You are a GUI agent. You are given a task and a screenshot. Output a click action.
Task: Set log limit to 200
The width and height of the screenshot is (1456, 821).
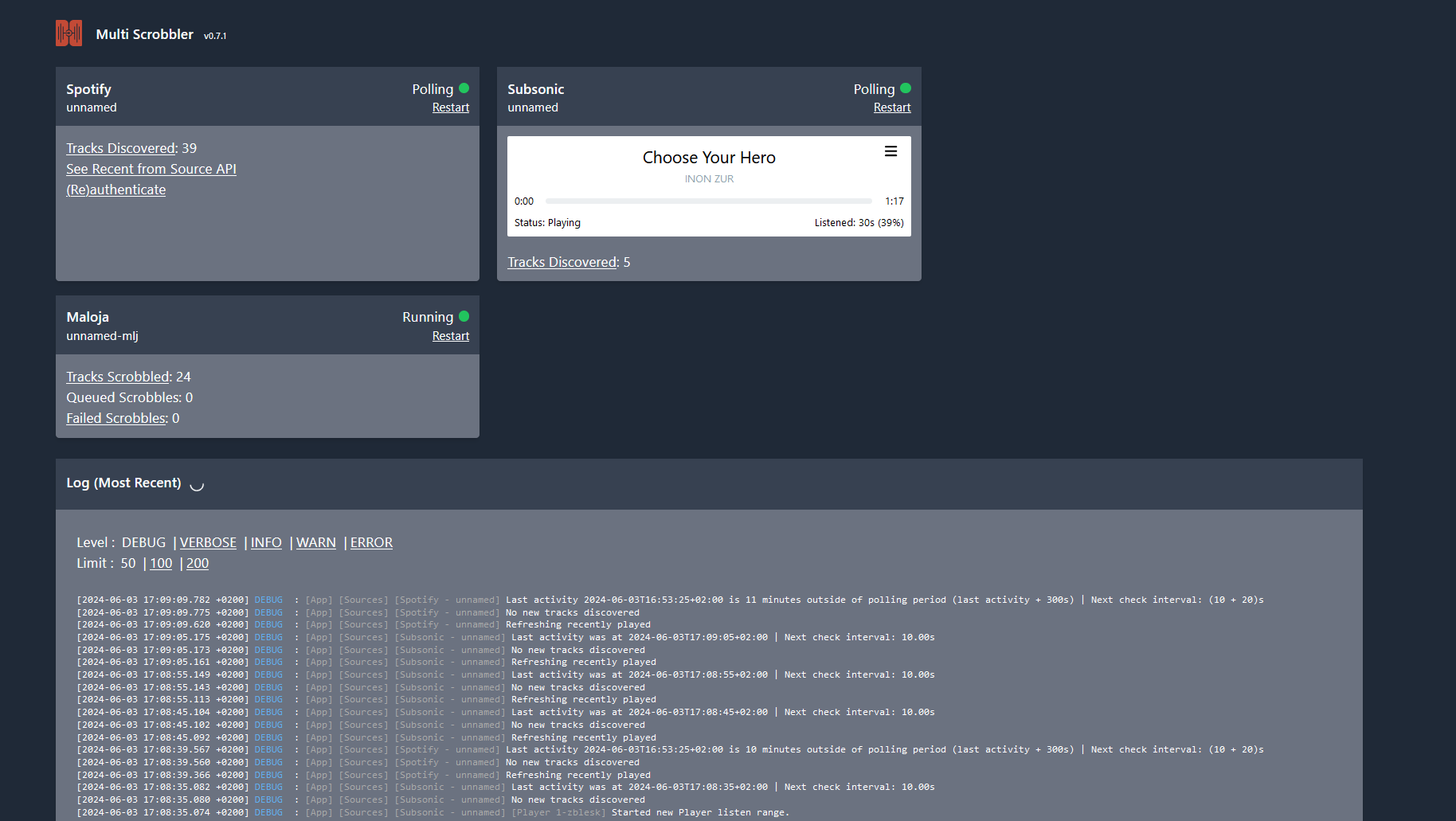click(197, 563)
